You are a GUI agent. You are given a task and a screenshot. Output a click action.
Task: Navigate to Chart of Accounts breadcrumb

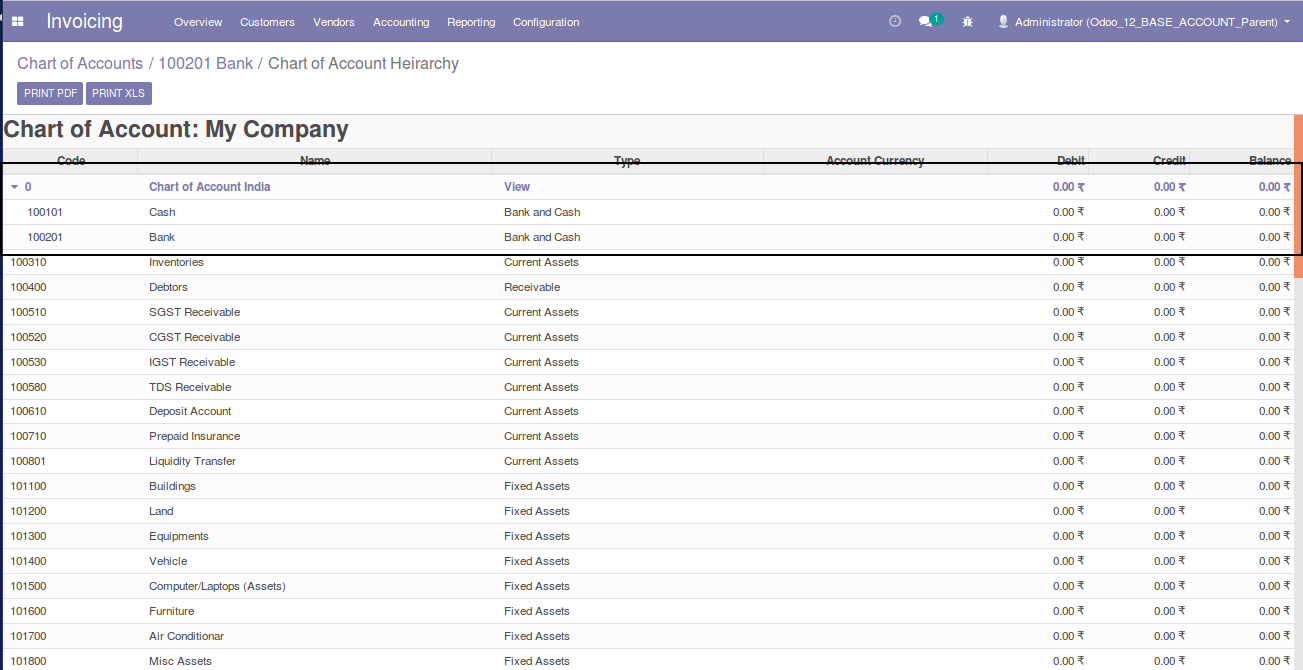click(x=80, y=63)
